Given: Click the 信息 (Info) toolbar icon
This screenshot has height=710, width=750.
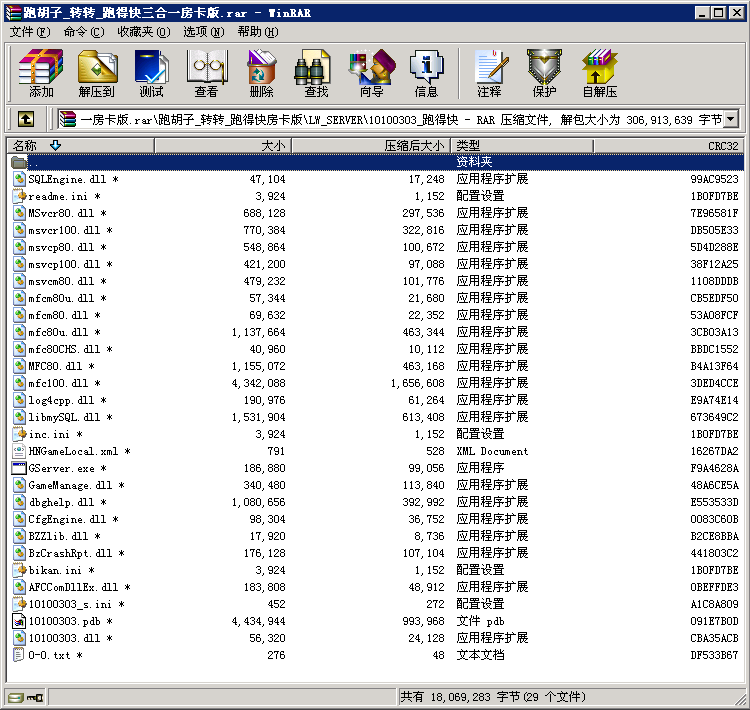Looking at the screenshot, I should pyautogui.click(x=426, y=73).
